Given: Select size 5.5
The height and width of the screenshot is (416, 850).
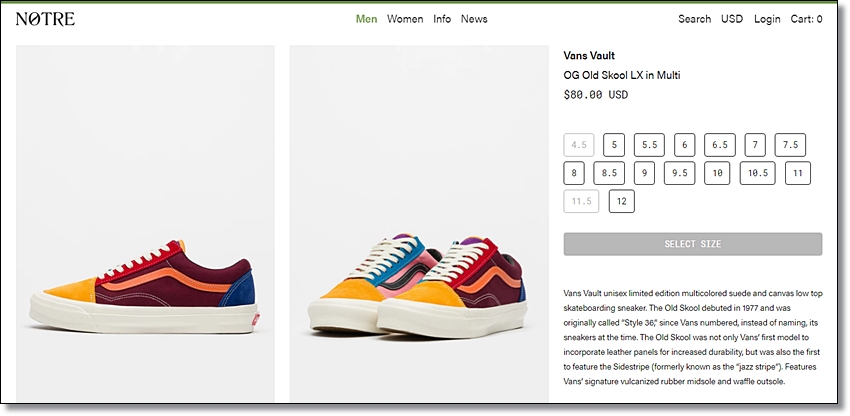Looking at the screenshot, I should pos(649,145).
